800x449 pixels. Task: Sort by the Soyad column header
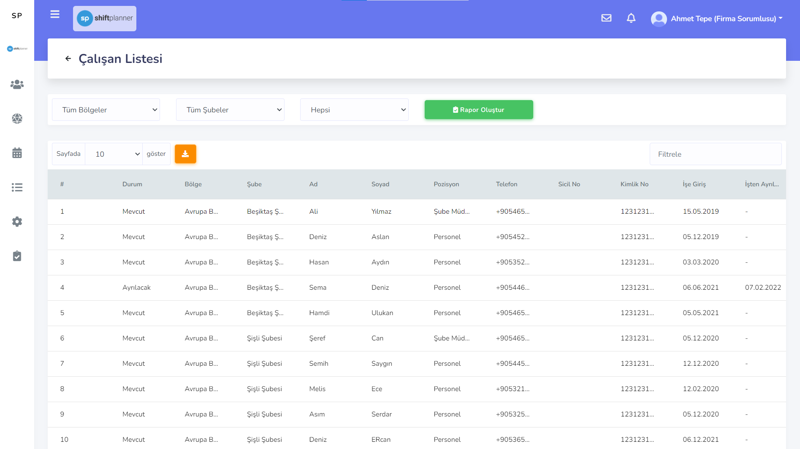pos(380,184)
